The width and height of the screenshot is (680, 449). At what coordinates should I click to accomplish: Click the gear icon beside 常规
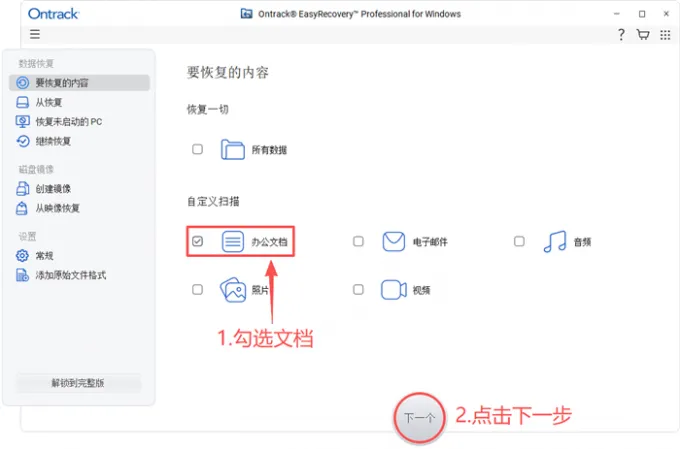click(22, 256)
